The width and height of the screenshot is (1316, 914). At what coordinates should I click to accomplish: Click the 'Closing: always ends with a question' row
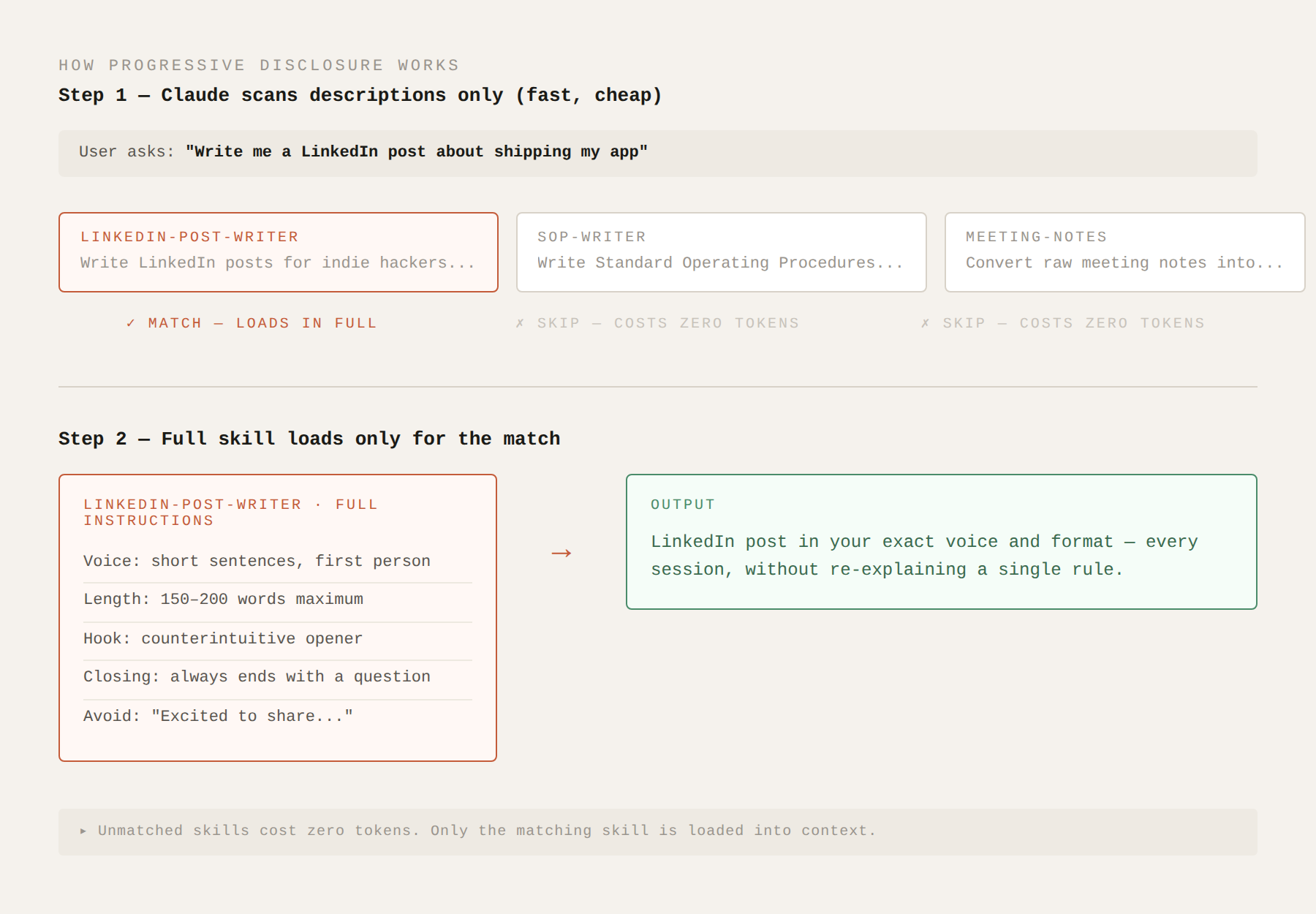point(278,677)
